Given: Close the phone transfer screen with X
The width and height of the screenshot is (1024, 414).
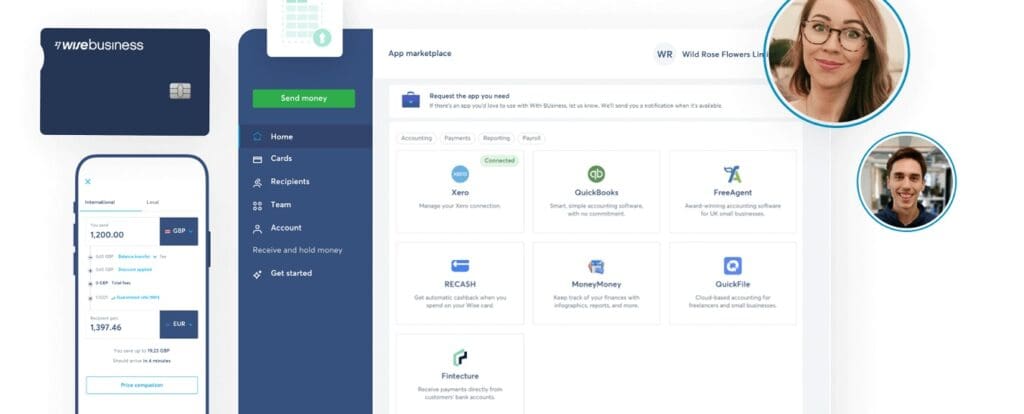Looking at the screenshot, I should coord(88,182).
